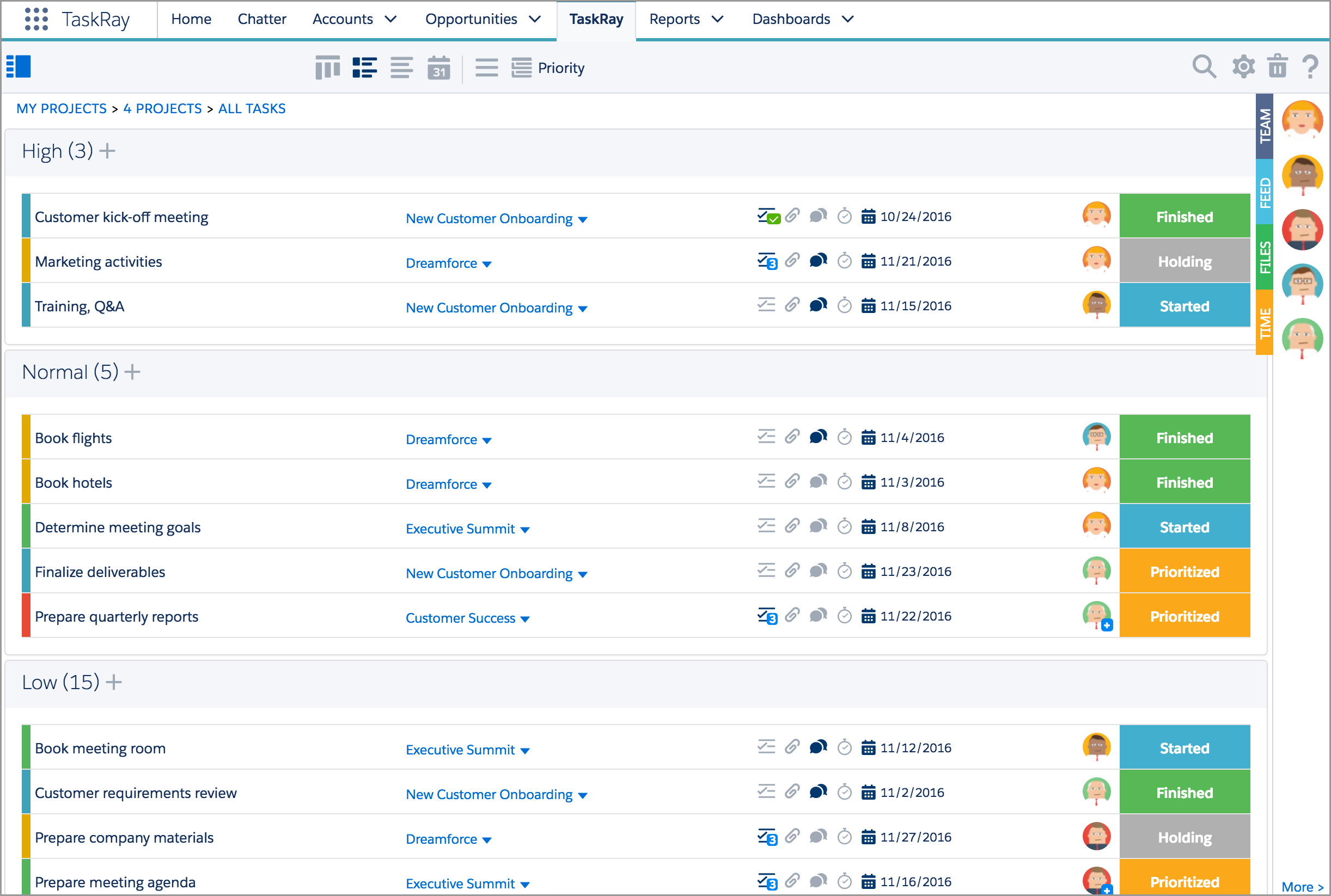This screenshot has height=896, width=1331.
Task: Open attachment paperclip for Finalize deliverables
Action: pyautogui.click(x=792, y=570)
